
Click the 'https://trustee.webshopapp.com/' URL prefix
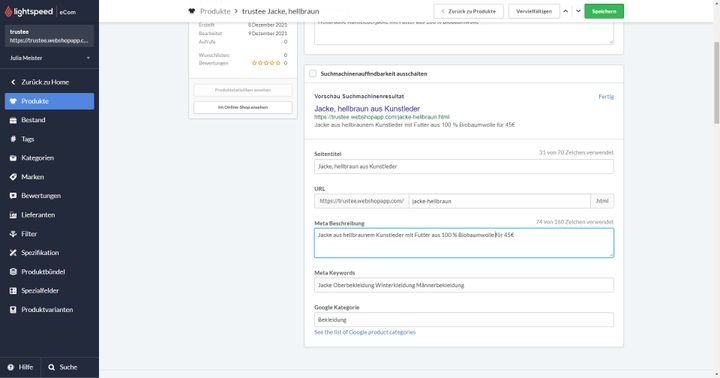[361, 201]
